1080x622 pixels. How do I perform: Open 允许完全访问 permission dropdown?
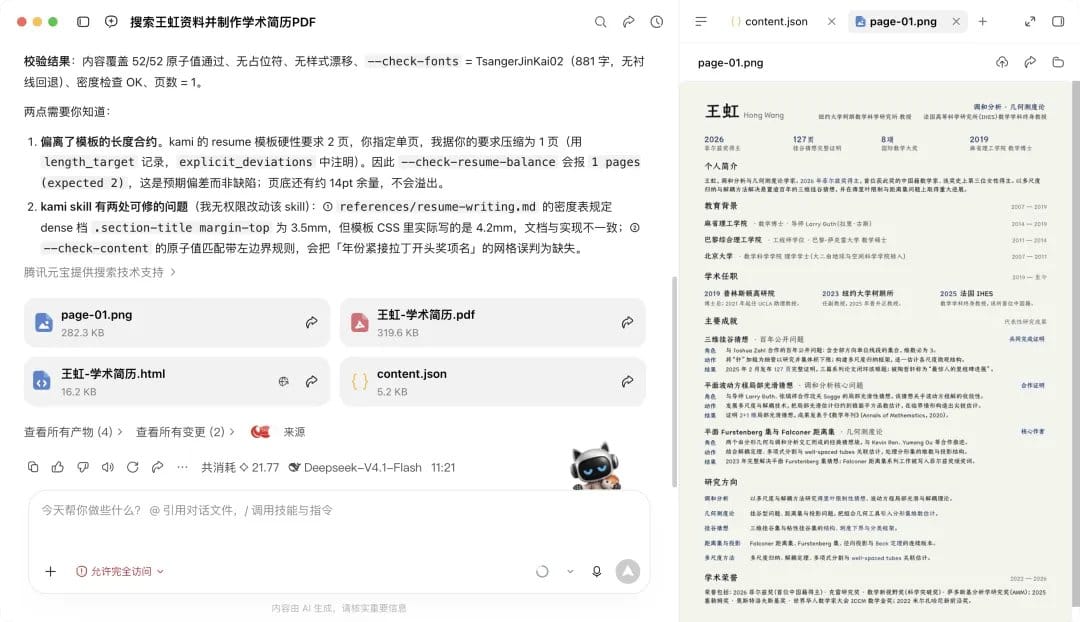pos(120,571)
